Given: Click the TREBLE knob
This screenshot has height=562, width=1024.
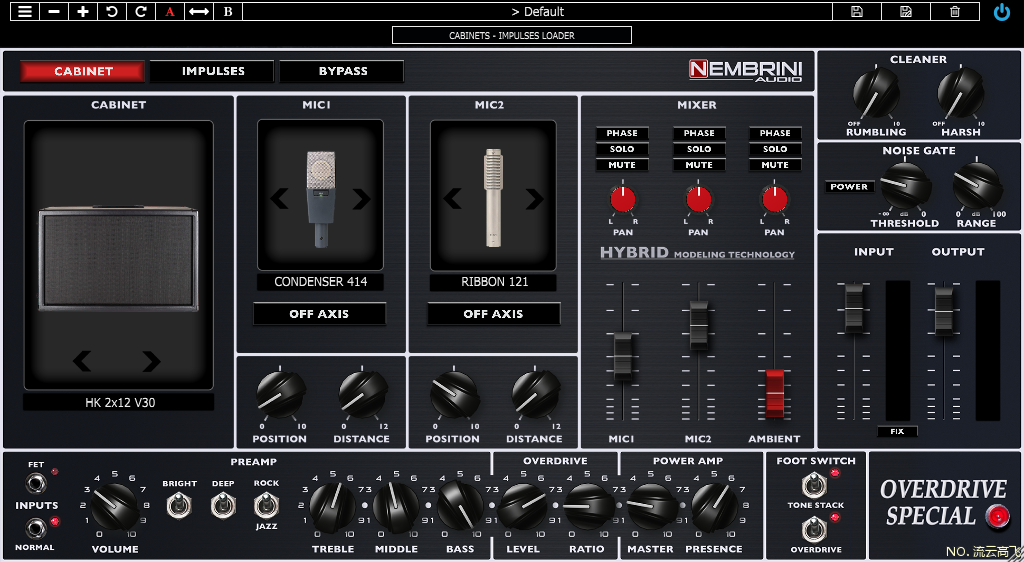Looking at the screenshot, I should click(332, 507).
